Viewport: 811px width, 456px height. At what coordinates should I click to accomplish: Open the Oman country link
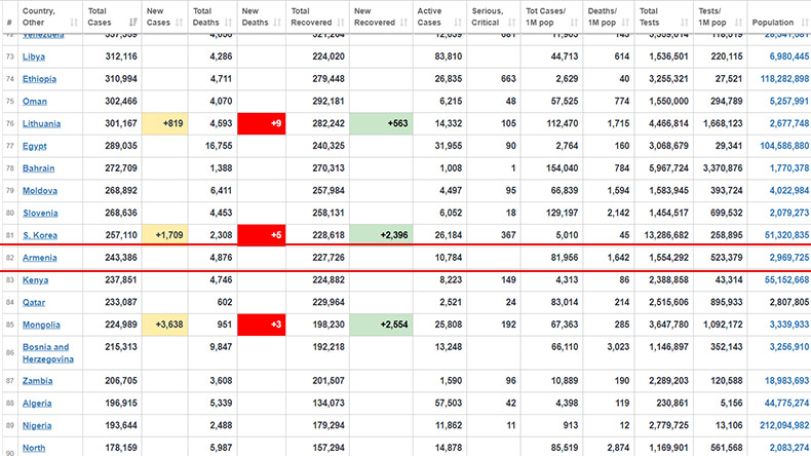35,101
